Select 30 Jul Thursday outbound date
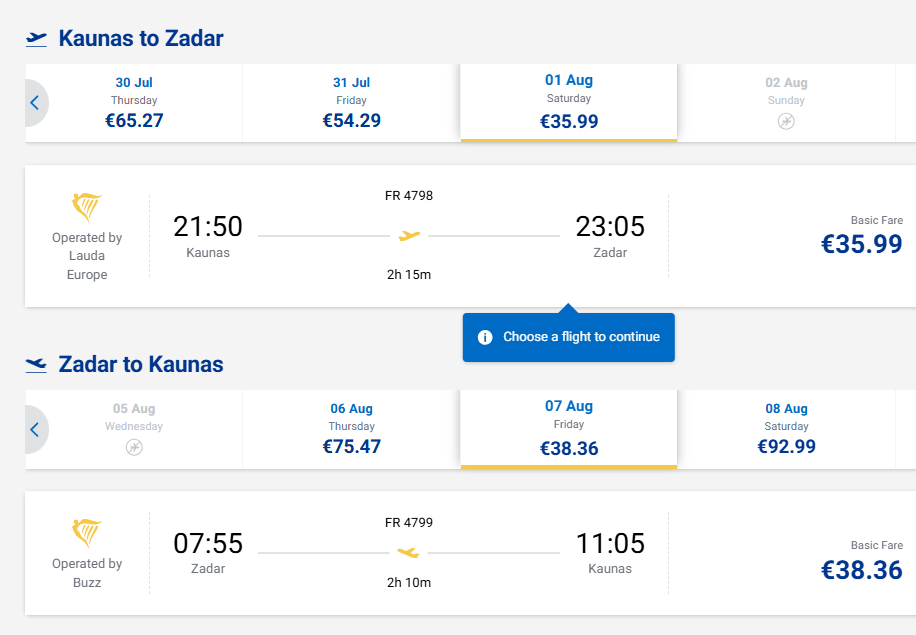This screenshot has height=635, width=916. pyautogui.click(x=134, y=103)
